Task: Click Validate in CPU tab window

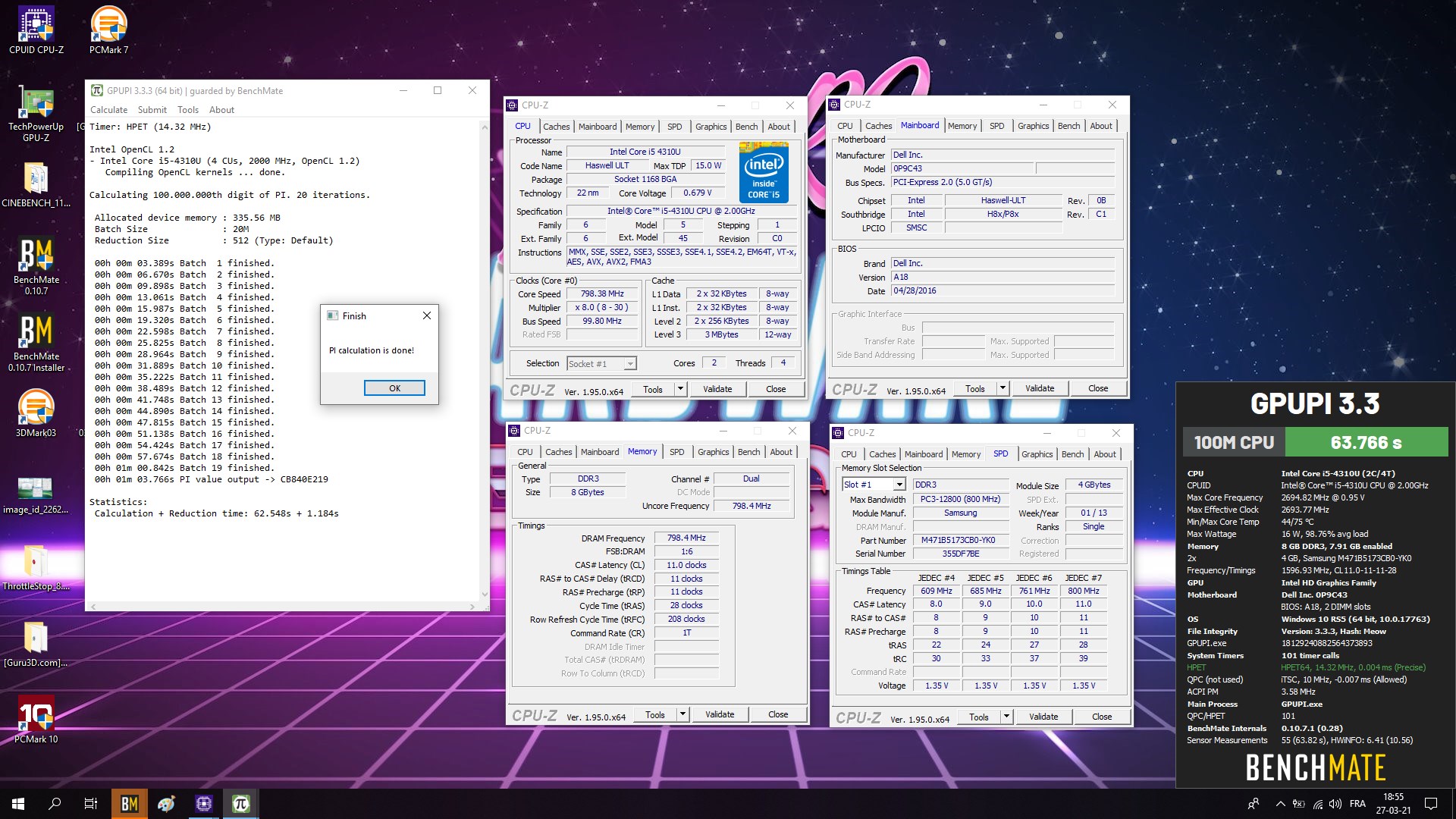Action: pyautogui.click(x=717, y=389)
